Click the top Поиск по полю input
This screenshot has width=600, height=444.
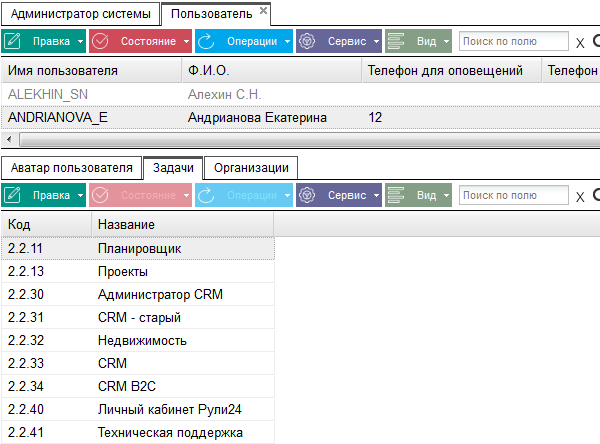pos(513,42)
